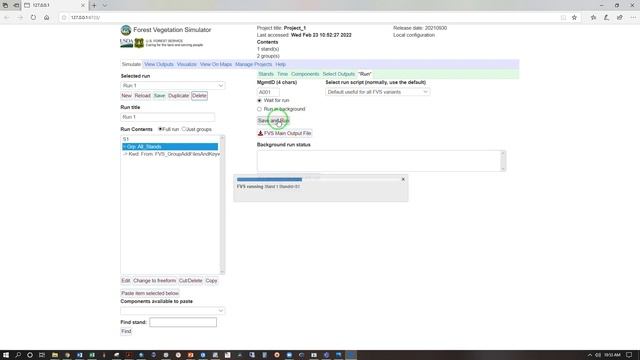Select the Run in background radio button

click(259, 109)
